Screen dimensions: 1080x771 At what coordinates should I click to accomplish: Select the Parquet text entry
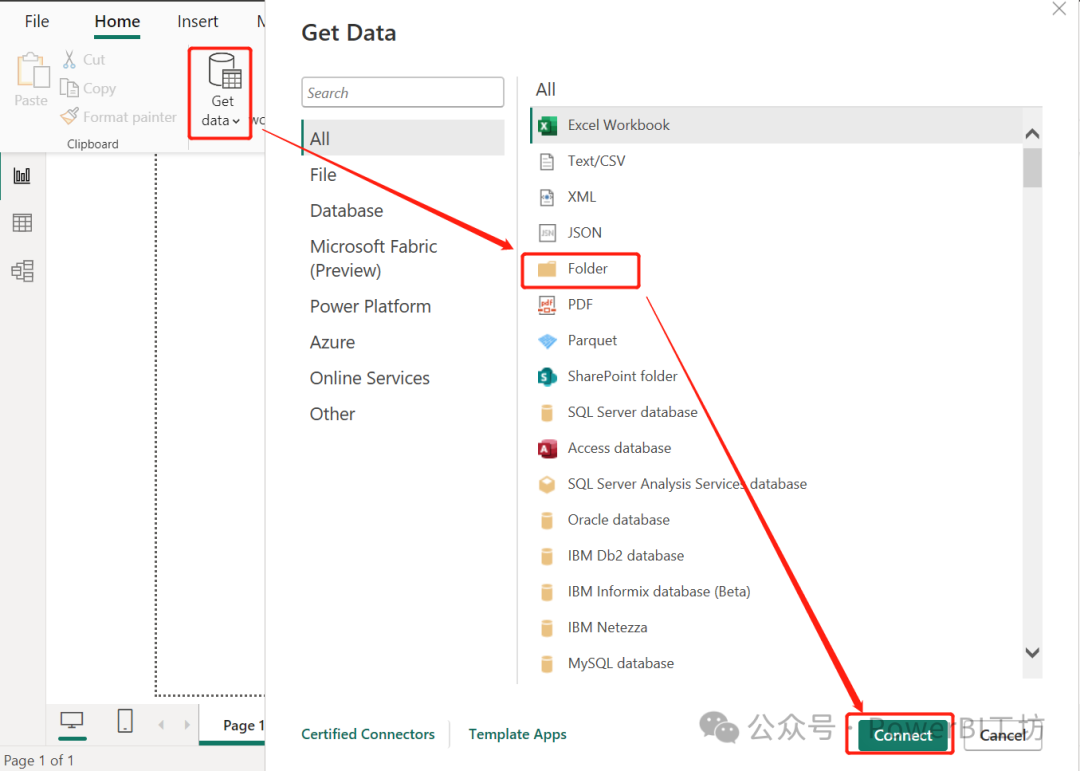click(x=592, y=340)
